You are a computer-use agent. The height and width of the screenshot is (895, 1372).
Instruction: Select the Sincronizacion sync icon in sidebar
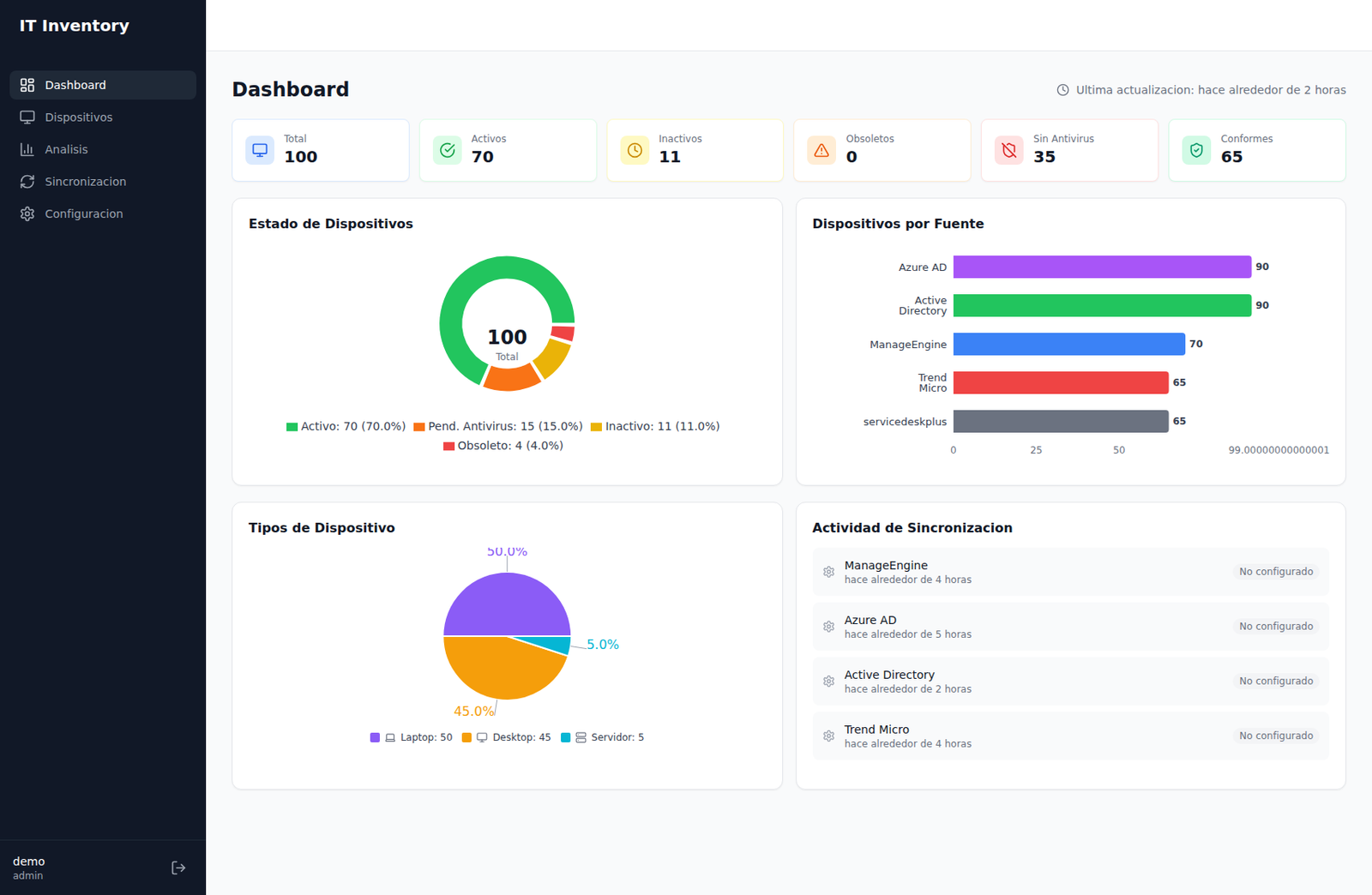point(27,181)
